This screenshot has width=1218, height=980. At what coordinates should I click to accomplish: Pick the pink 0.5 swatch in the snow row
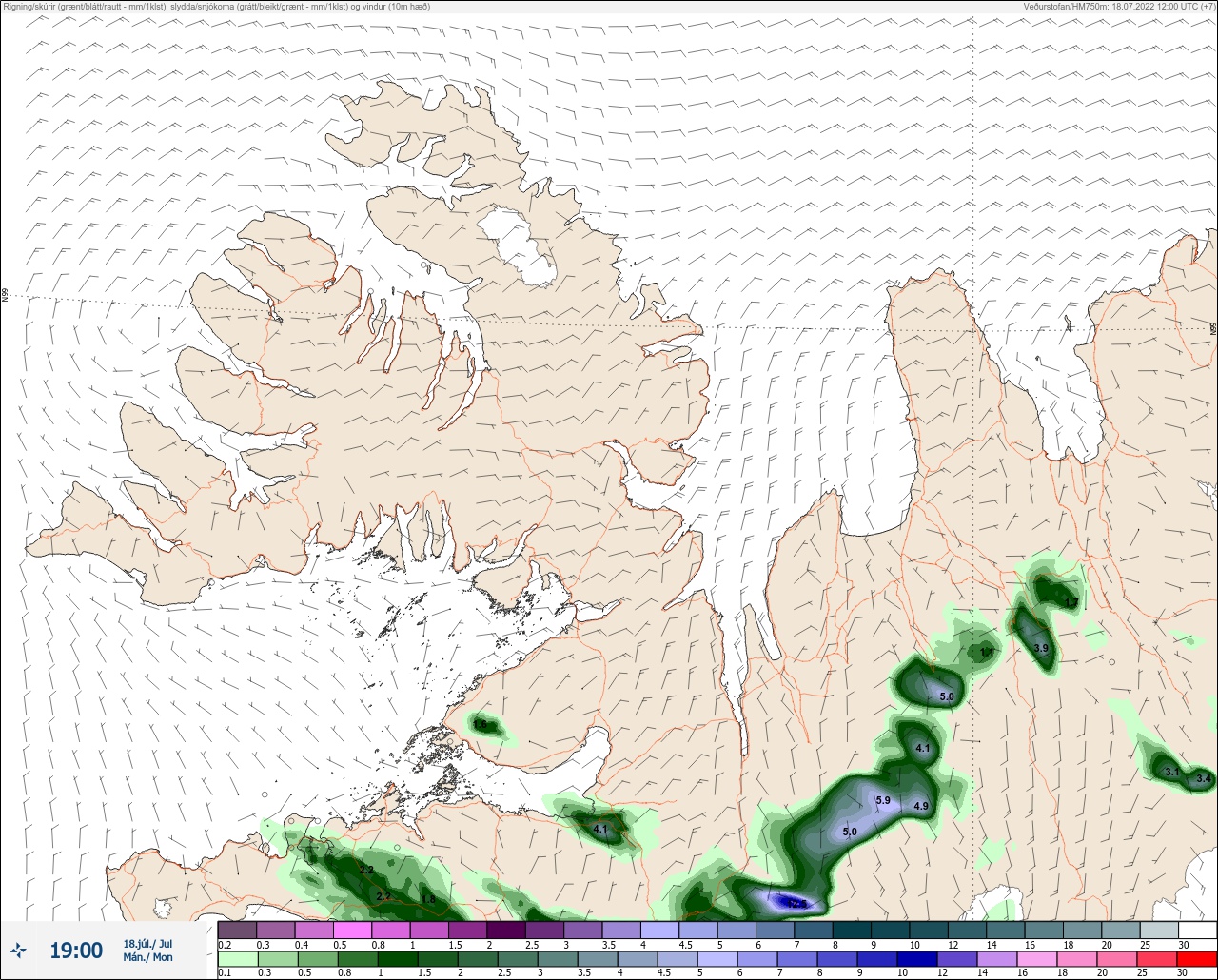352,930
